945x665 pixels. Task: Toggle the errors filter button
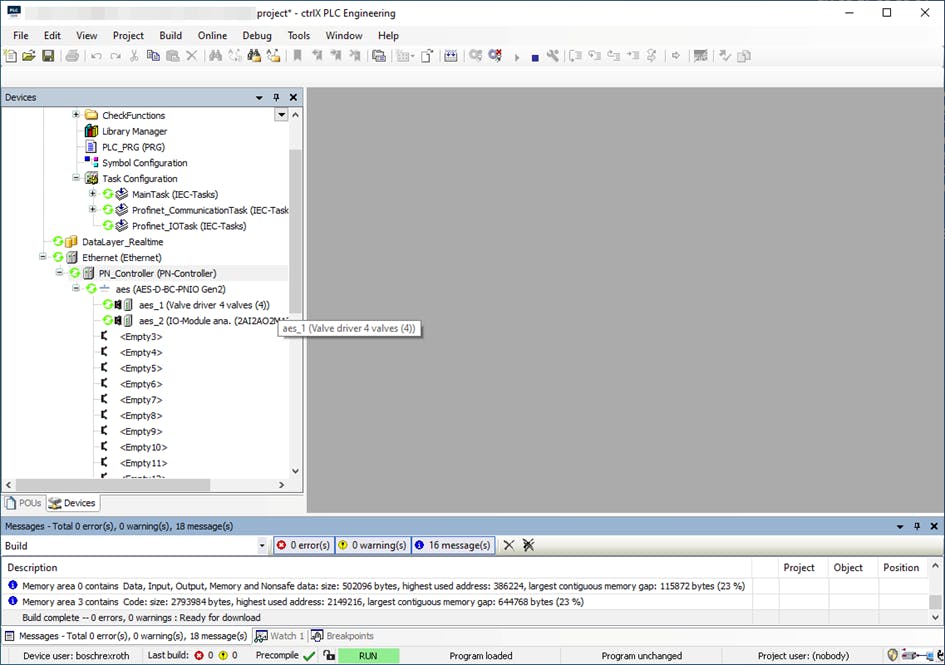(303, 545)
